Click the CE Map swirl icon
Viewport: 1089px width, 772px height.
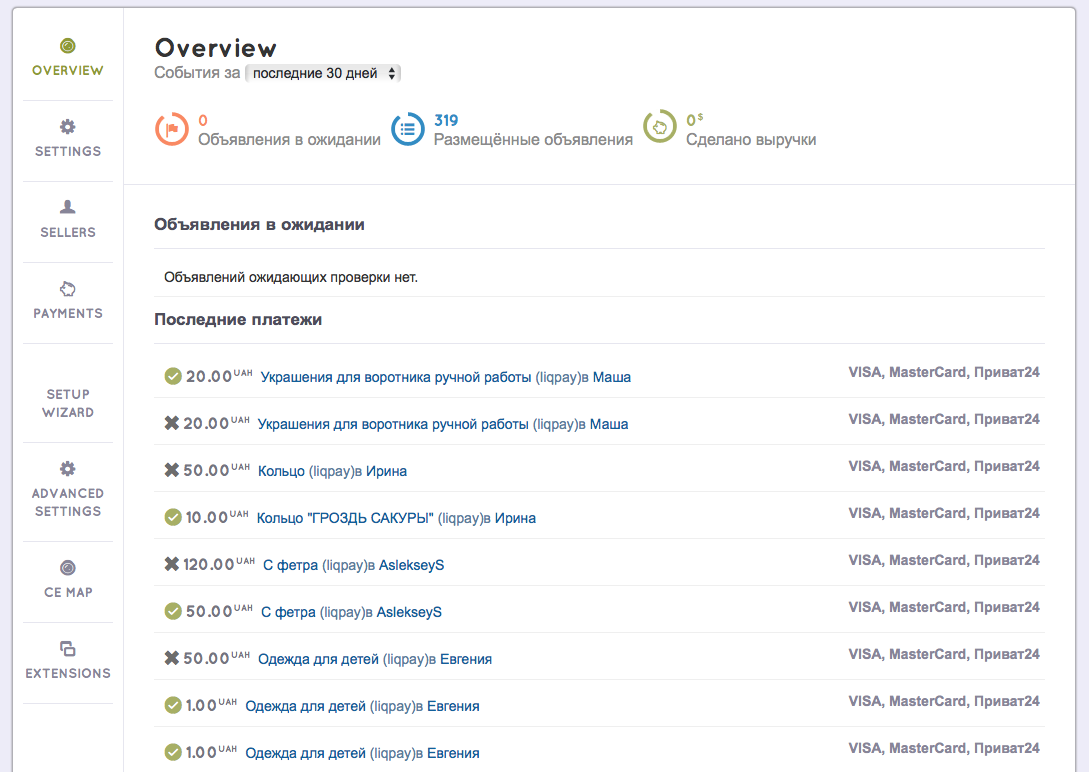67,568
